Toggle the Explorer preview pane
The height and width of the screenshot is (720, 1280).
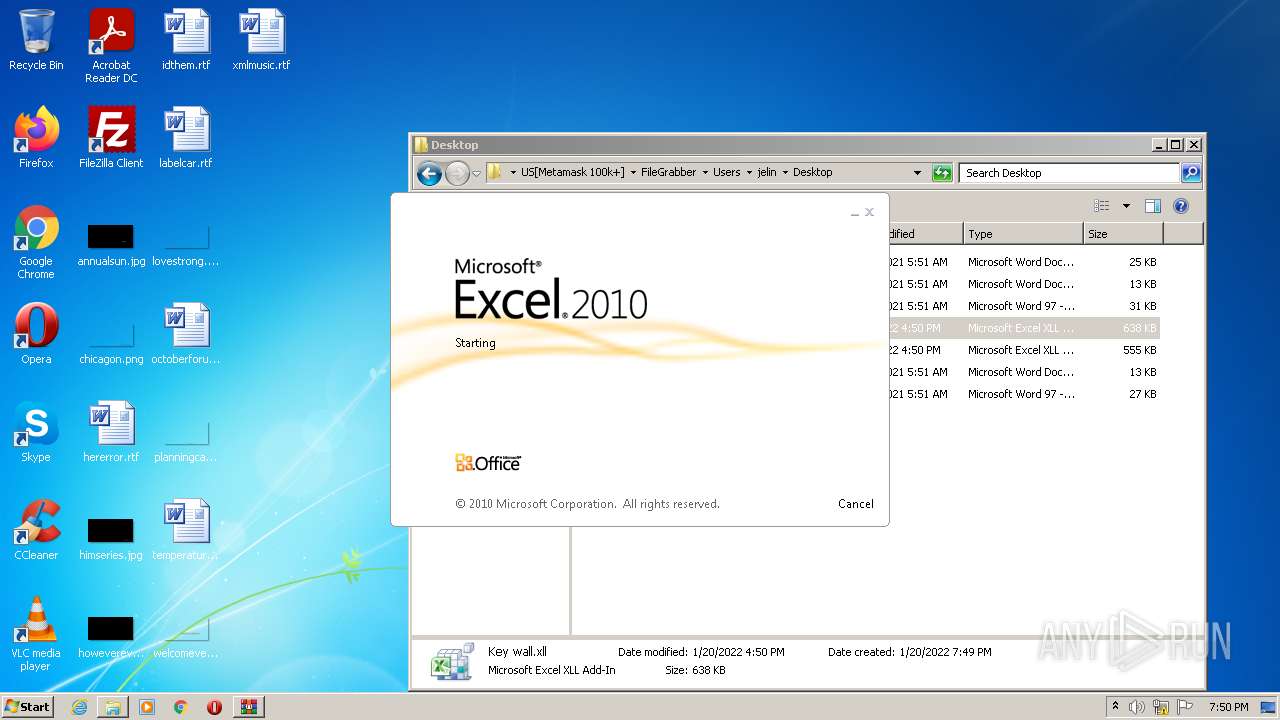pos(1153,206)
